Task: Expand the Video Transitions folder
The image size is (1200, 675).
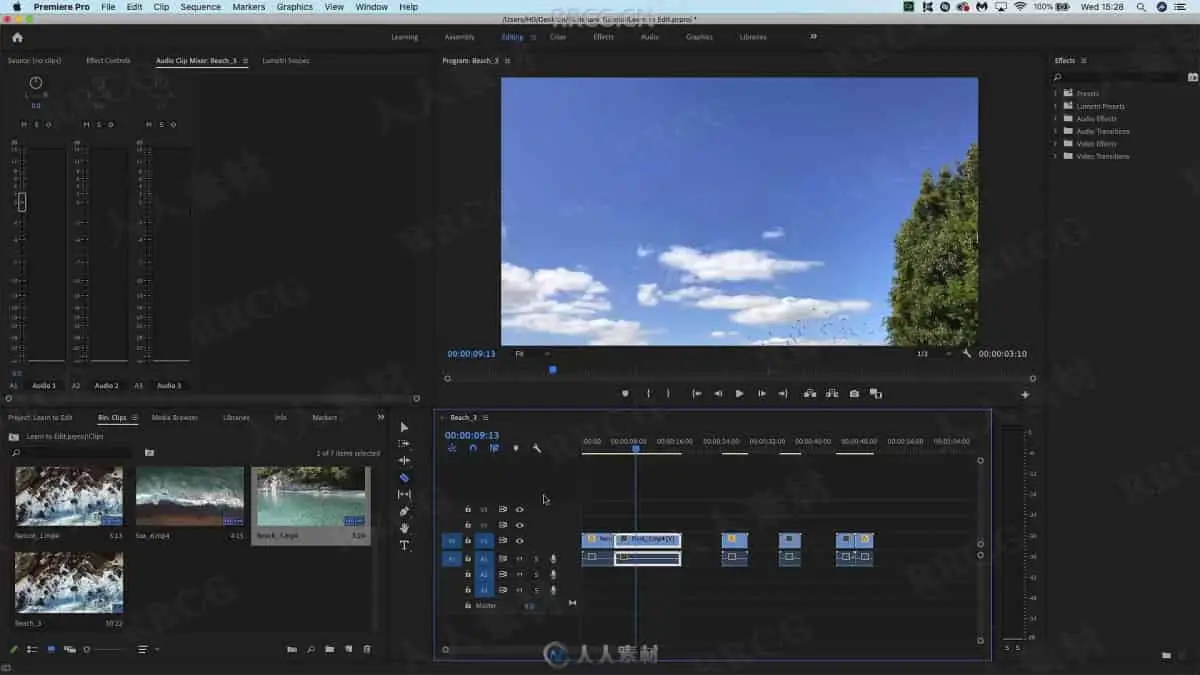Action: pos(1055,156)
